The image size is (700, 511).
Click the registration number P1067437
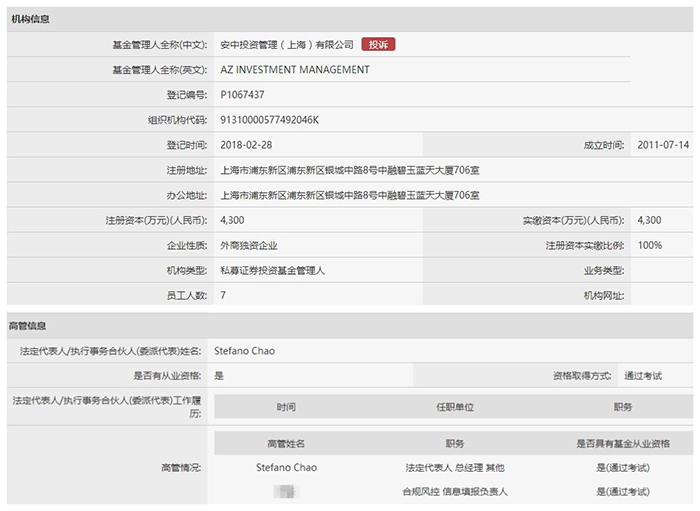pos(242,95)
